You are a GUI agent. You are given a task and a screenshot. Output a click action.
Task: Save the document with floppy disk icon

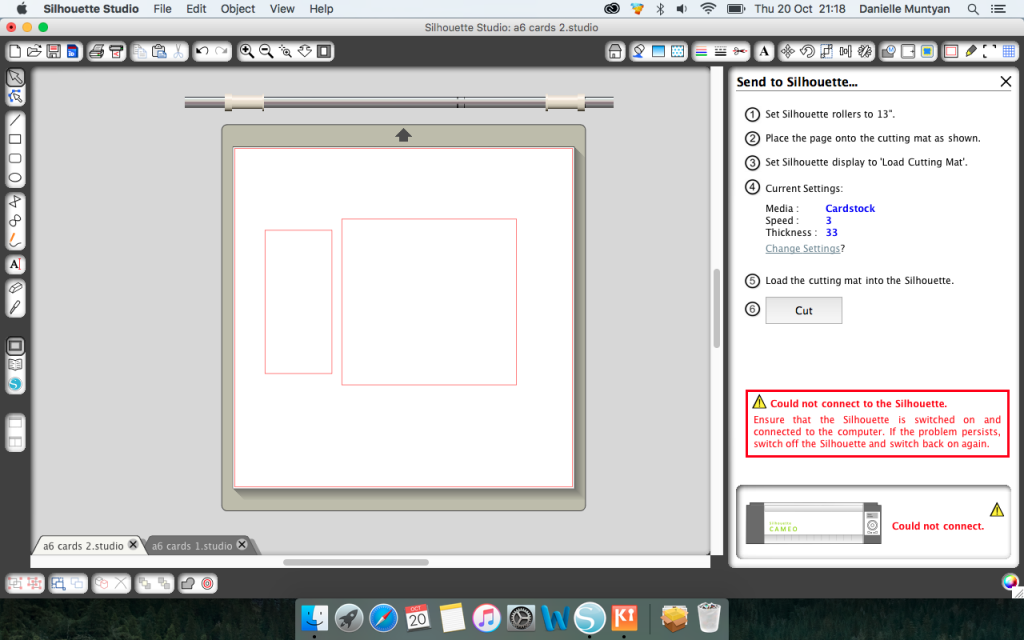tap(54, 51)
